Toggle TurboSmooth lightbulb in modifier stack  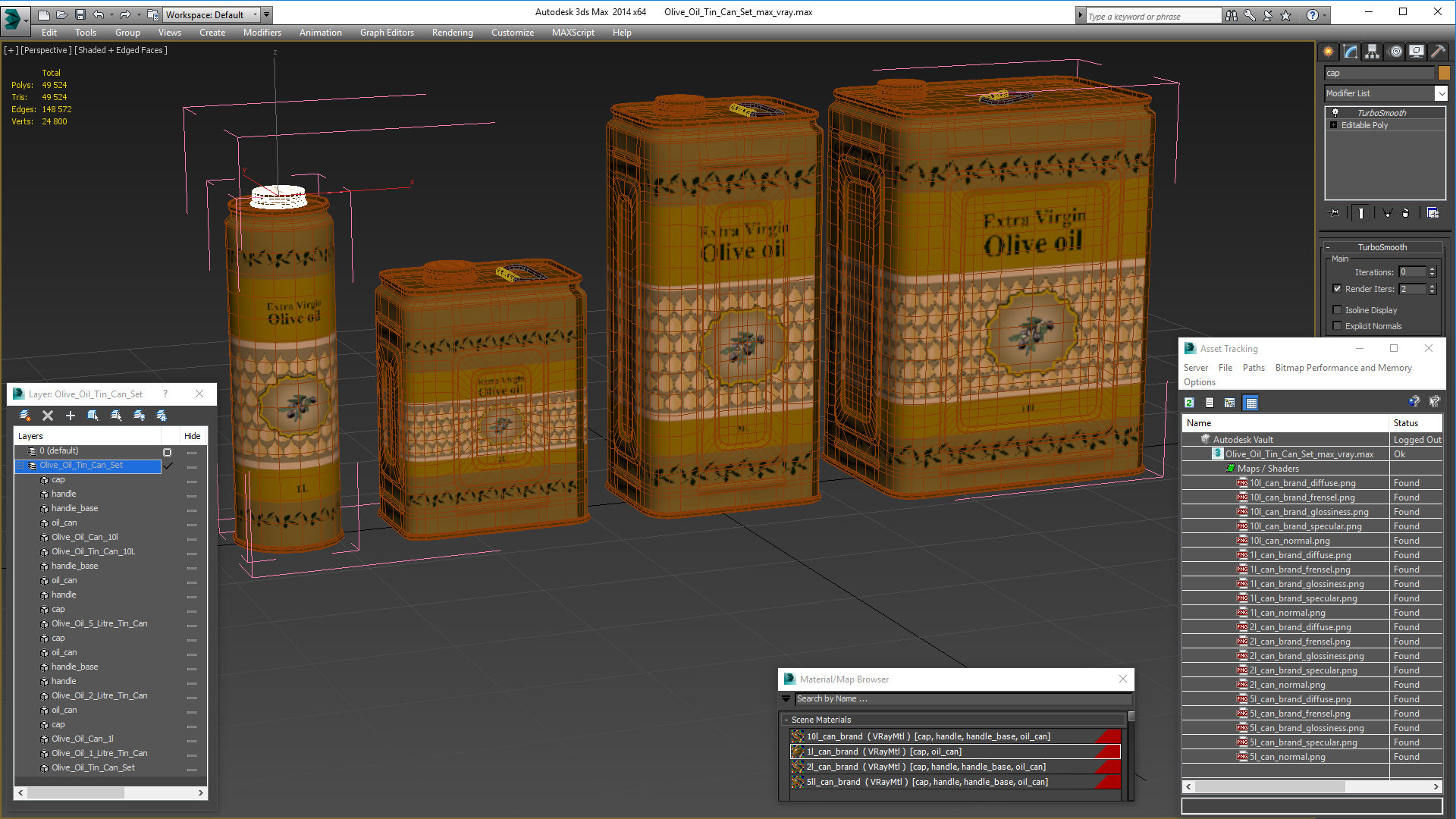[1335, 113]
